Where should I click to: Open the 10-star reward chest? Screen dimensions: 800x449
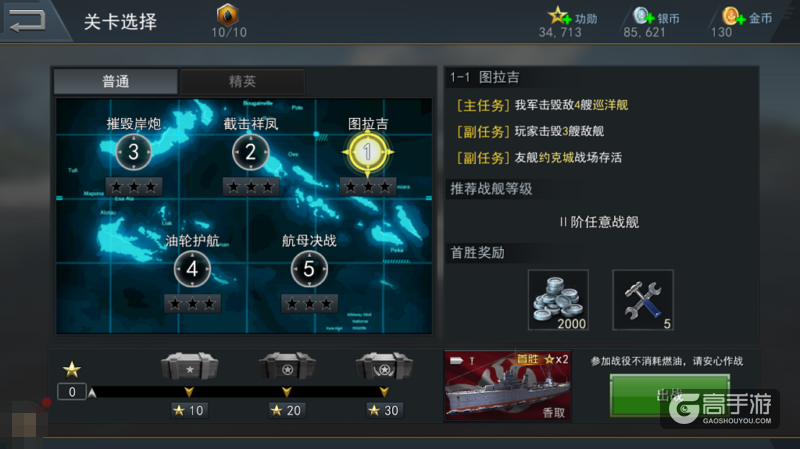(x=189, y=366)
